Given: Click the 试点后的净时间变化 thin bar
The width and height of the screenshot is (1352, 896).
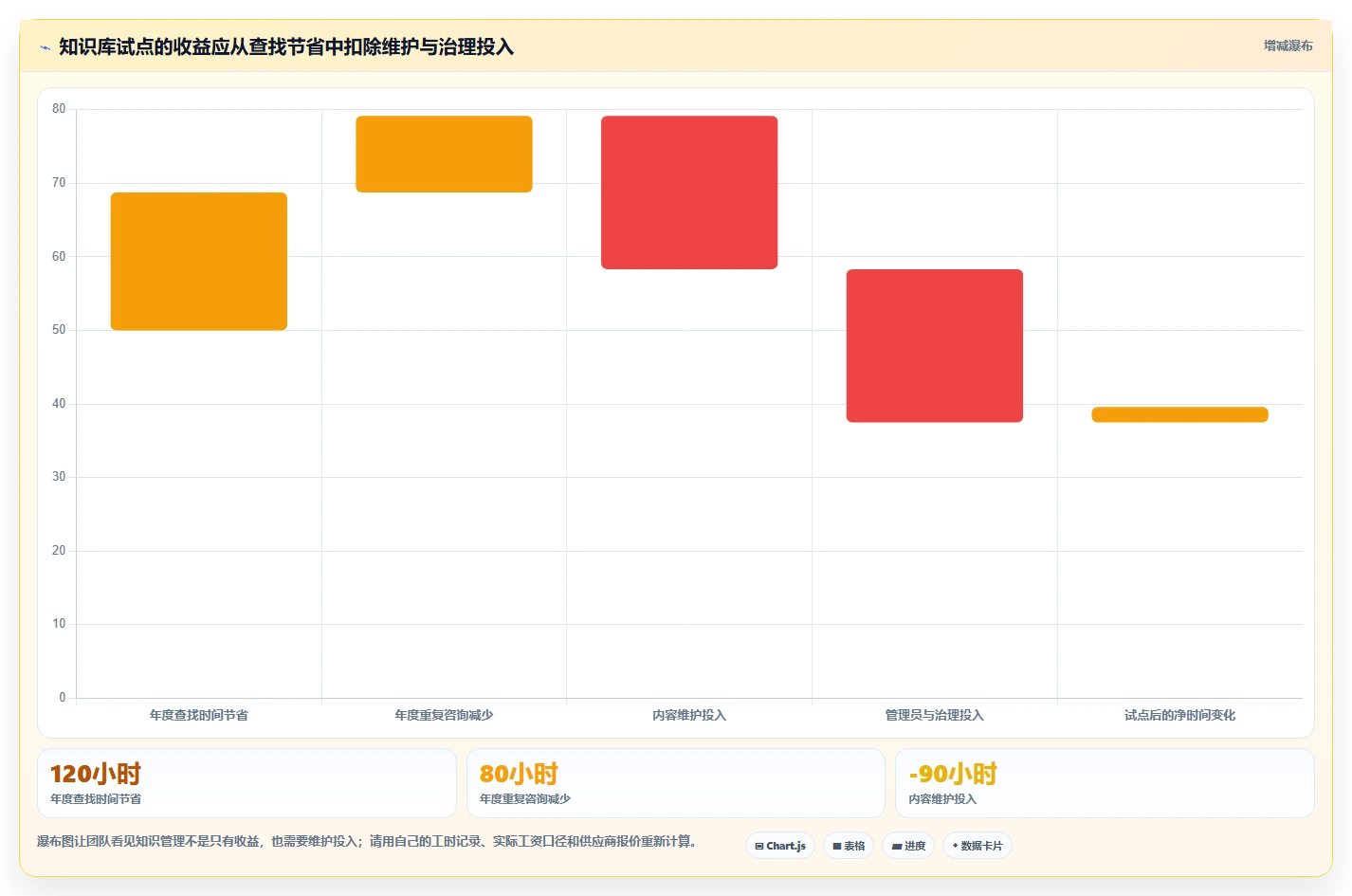Looking at the screenshot, I should click(1179, 414).
